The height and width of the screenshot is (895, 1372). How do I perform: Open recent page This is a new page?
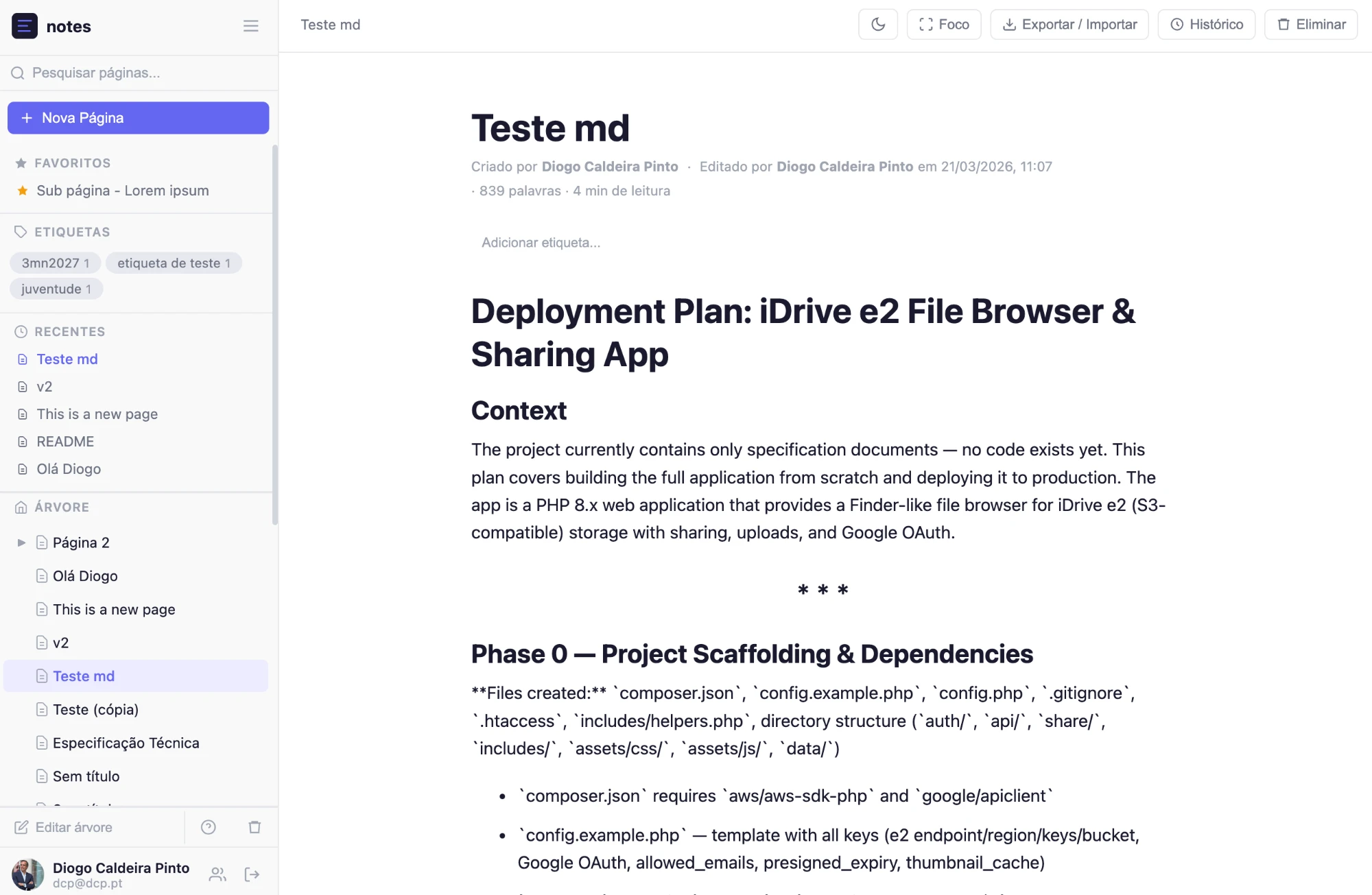point(97,414)
